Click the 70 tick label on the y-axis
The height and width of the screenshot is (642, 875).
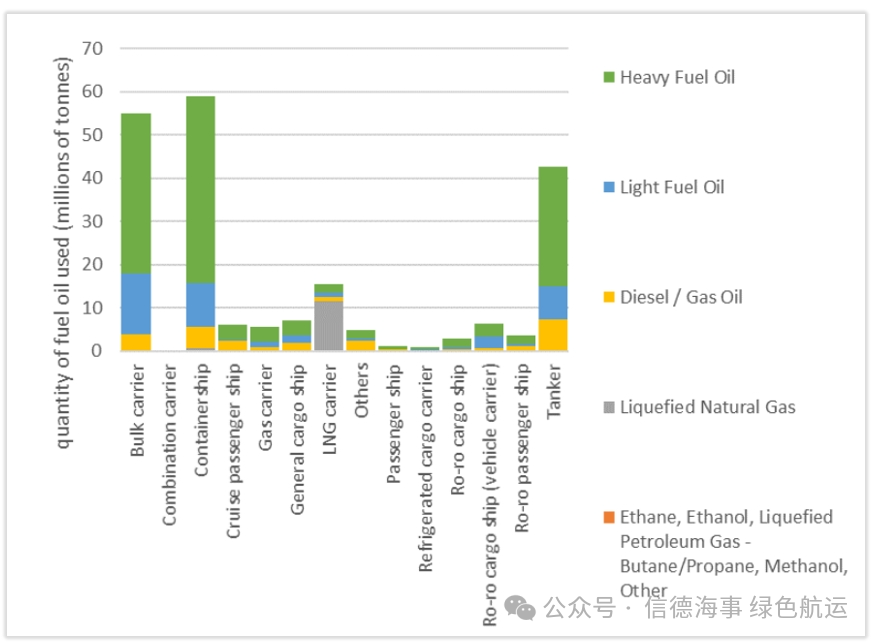[94, 48]
